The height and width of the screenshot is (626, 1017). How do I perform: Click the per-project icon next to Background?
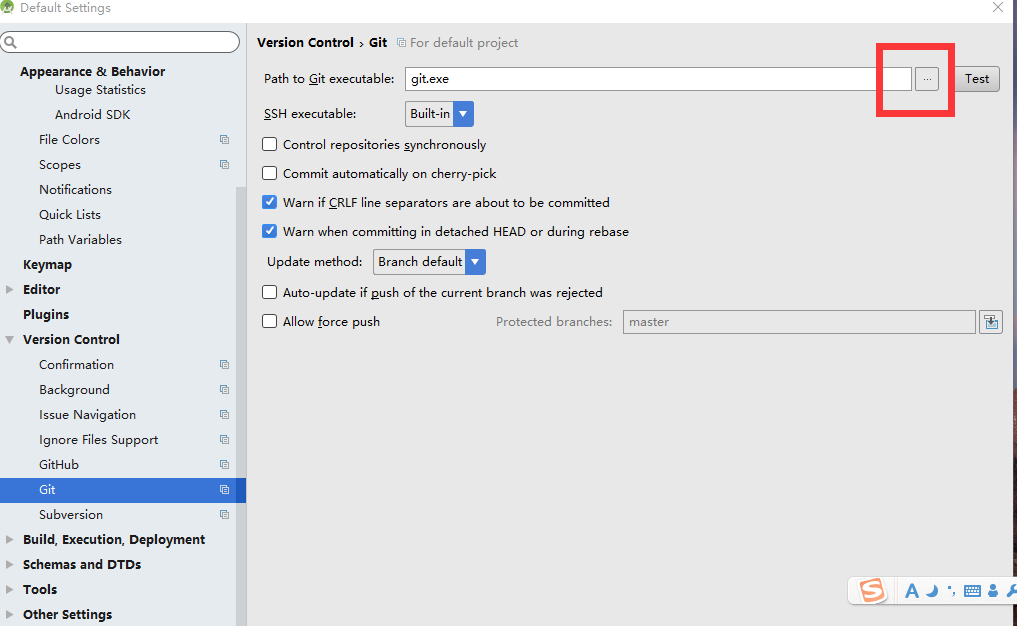224,390
